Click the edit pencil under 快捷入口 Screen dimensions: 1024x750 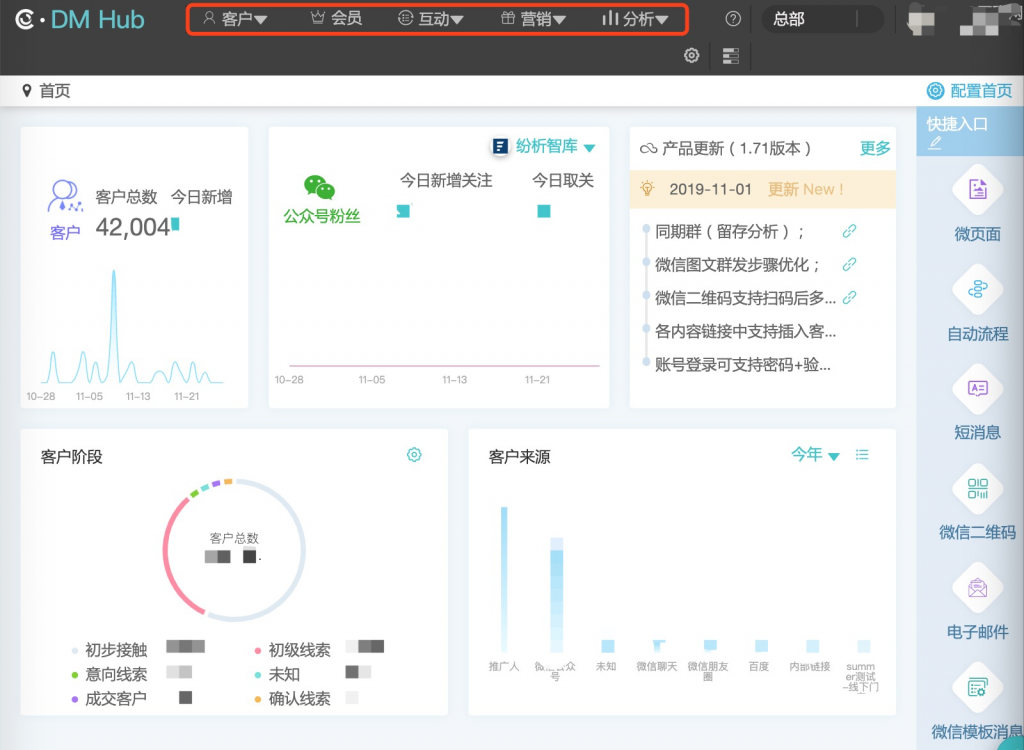[935, 143]
